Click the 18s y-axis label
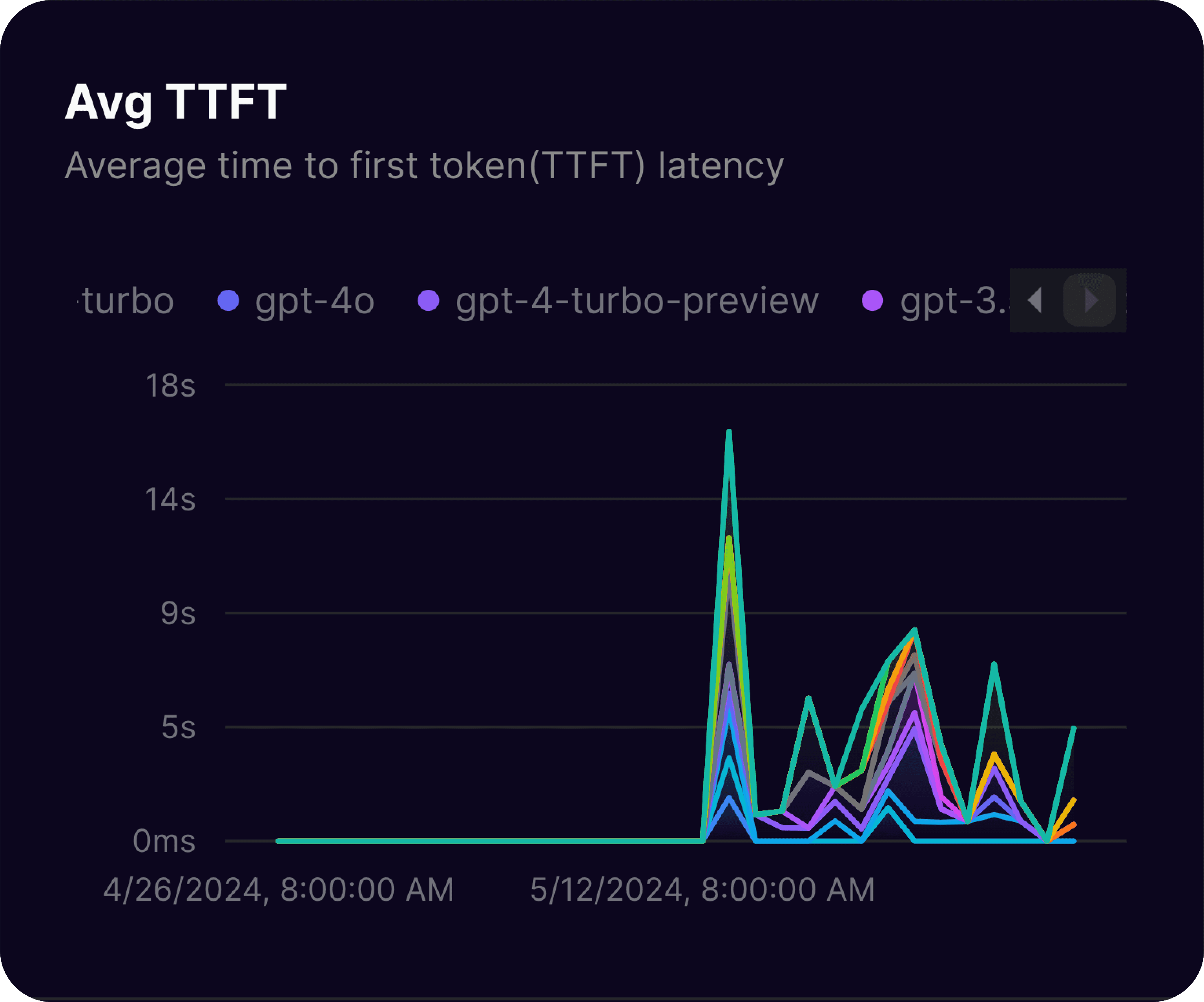This screenshot has width=1204, height=1002. click(170, 386)
